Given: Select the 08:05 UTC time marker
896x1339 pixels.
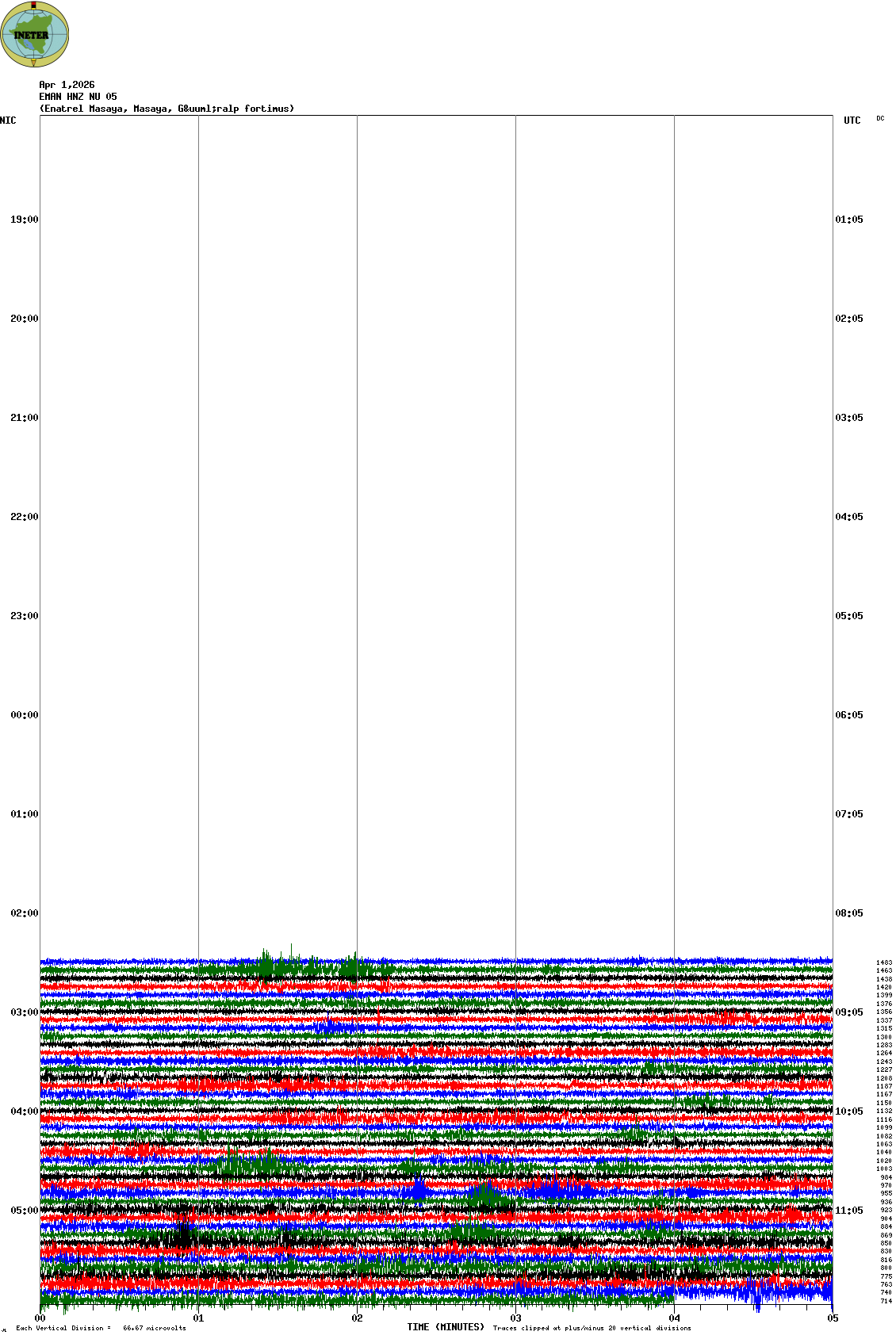Looking at the screenshot, I should coord(849,913).
